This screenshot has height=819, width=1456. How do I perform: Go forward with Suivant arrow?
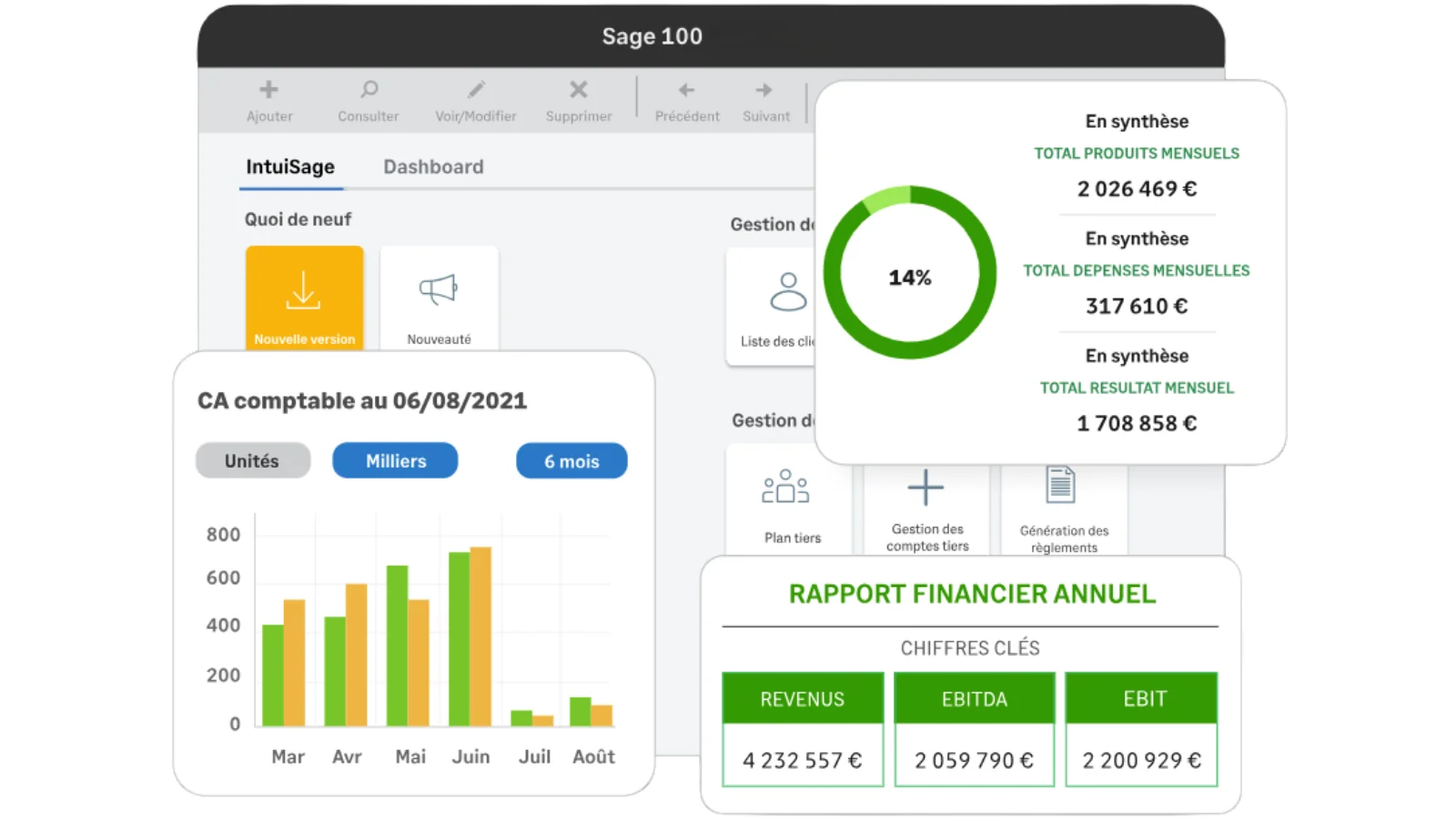763,90
